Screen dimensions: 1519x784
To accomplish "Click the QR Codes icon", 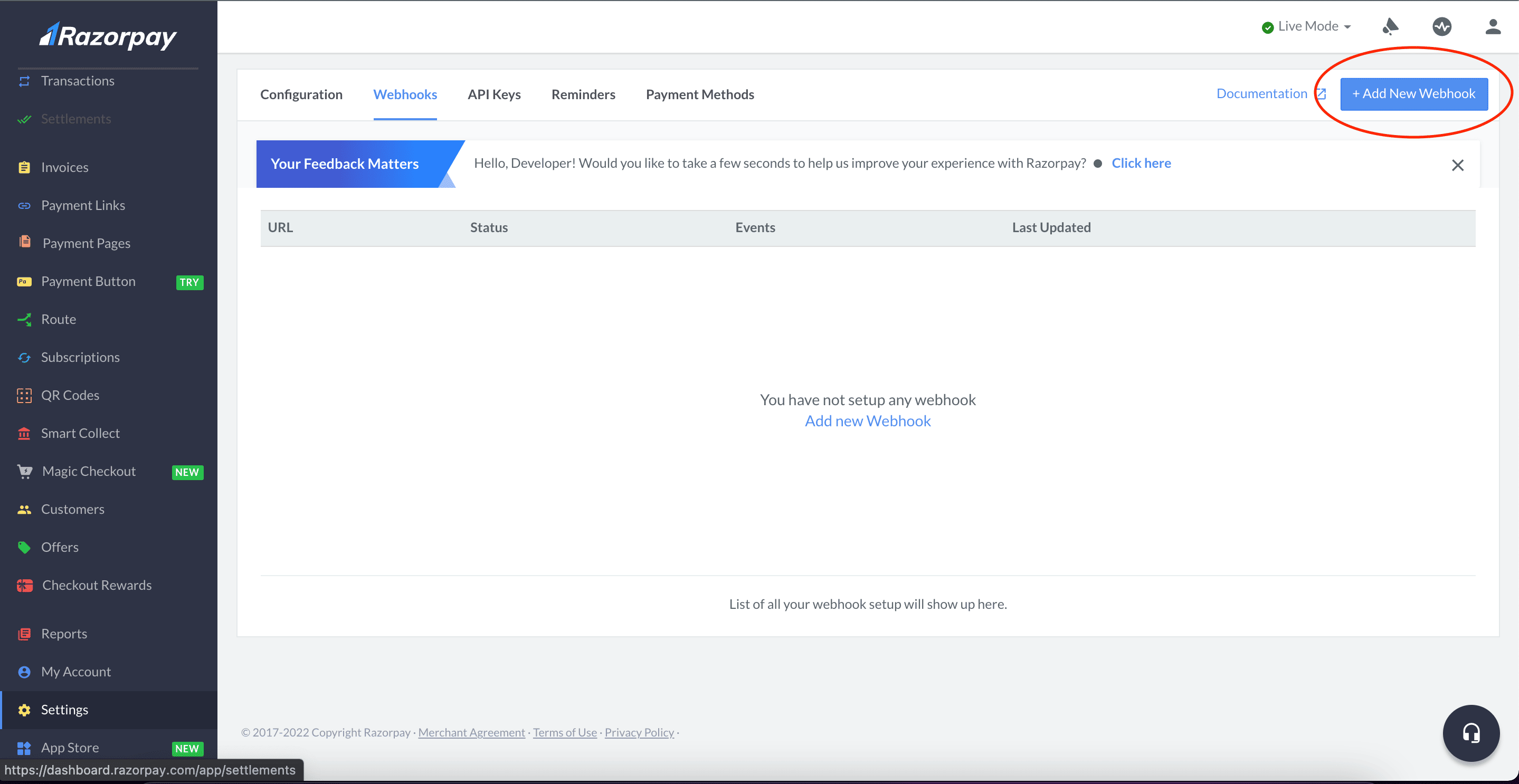I will 24,396.
